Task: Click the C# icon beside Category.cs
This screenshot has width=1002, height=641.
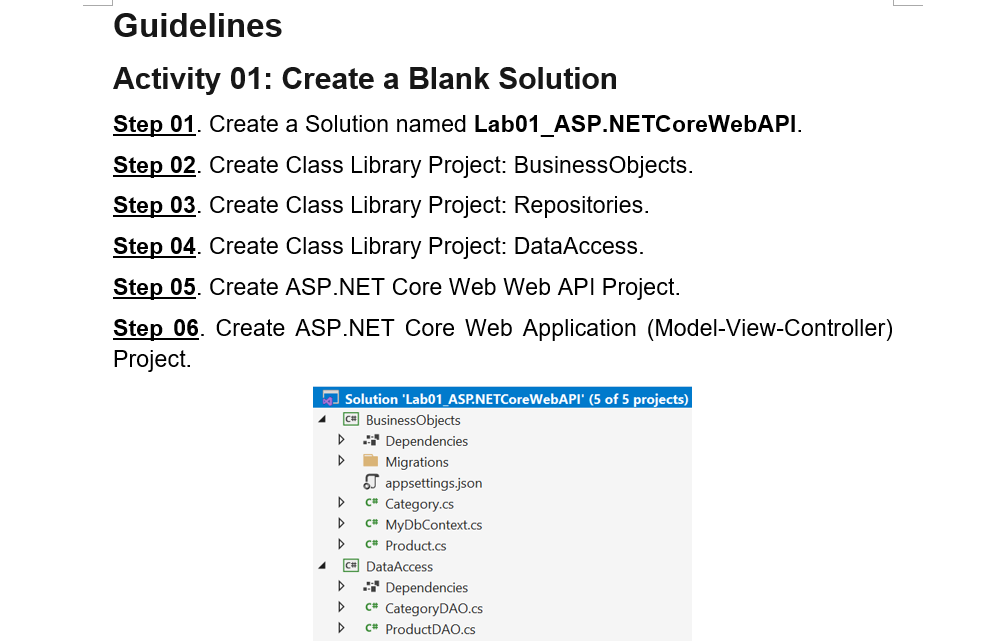Action: click(x=371, y=503)
